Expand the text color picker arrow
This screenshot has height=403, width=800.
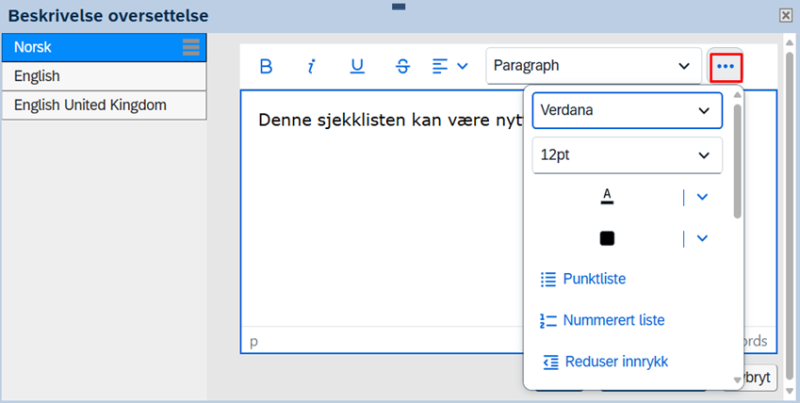coord(703,197)
